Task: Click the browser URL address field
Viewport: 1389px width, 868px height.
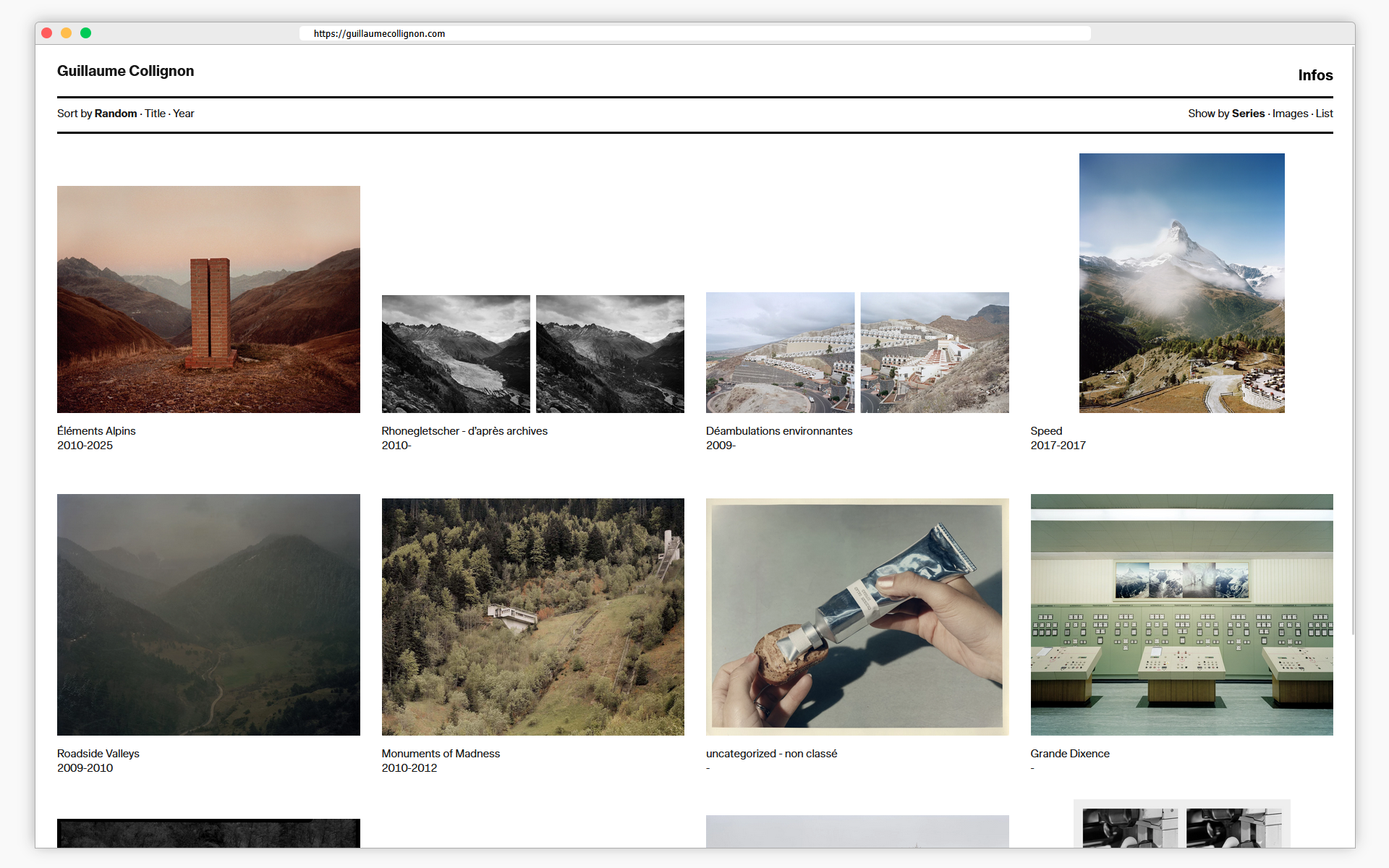Action: point(694,33)
